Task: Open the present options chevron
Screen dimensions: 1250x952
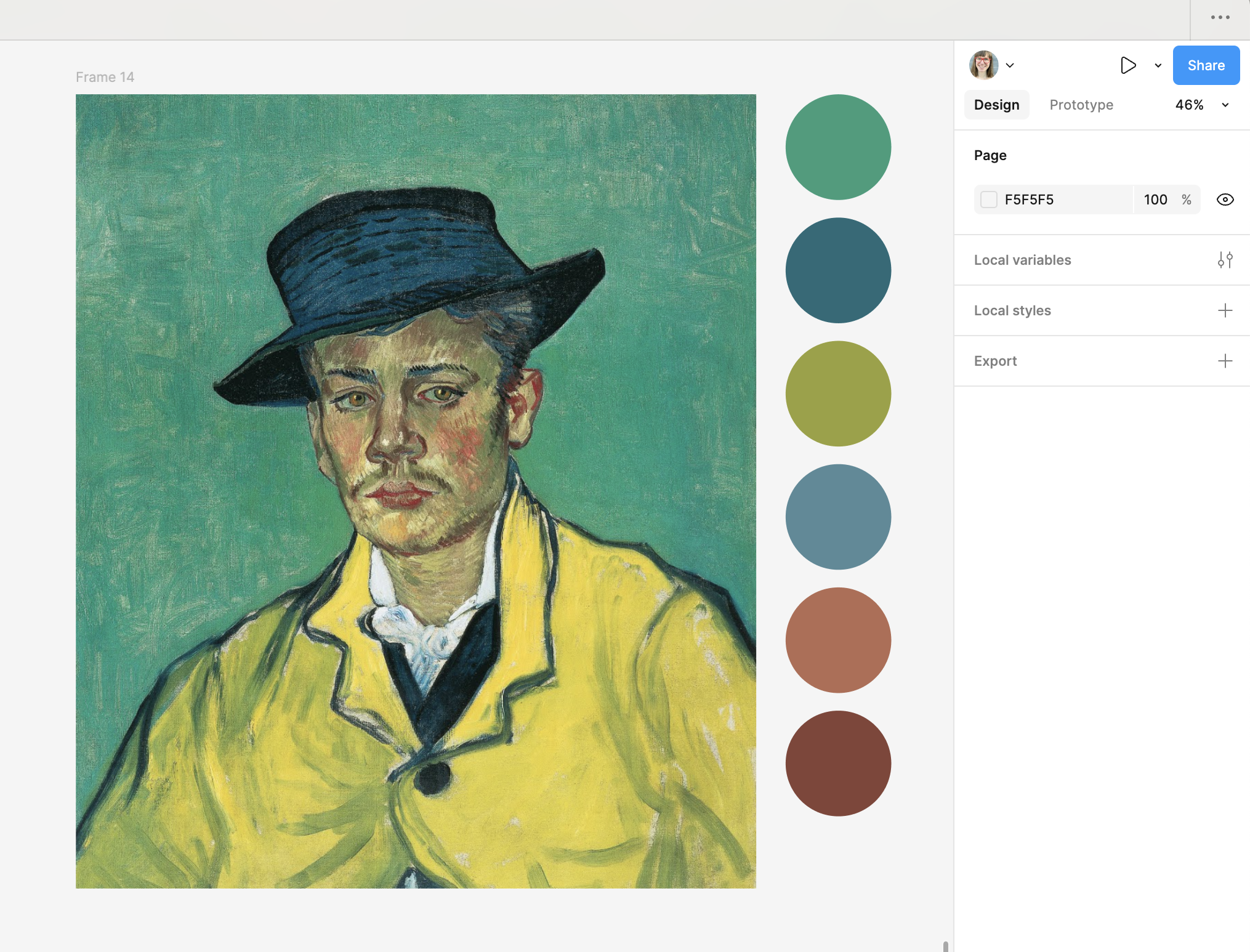Action: 1158,65
